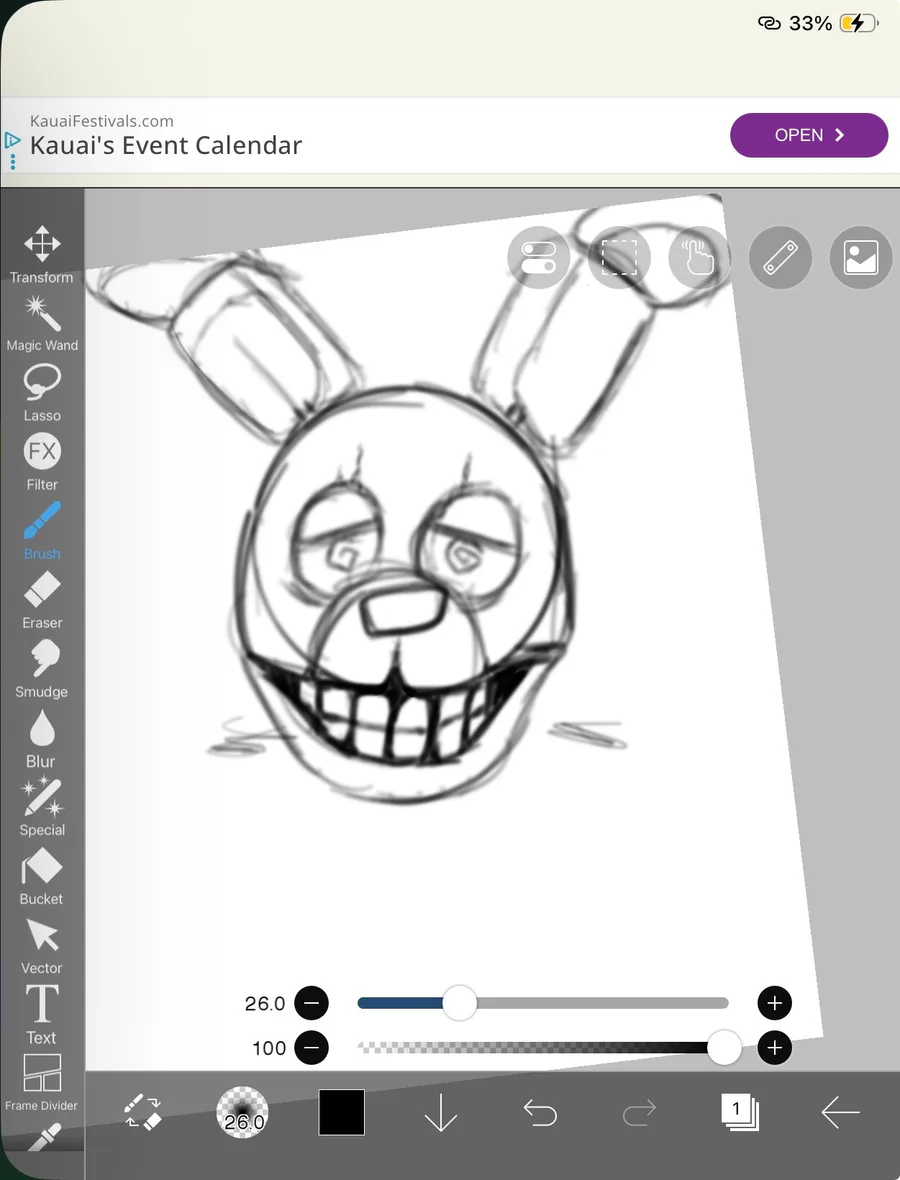
Task: Open brush settings showing 26.0
Action: [x=242, y=1112]
